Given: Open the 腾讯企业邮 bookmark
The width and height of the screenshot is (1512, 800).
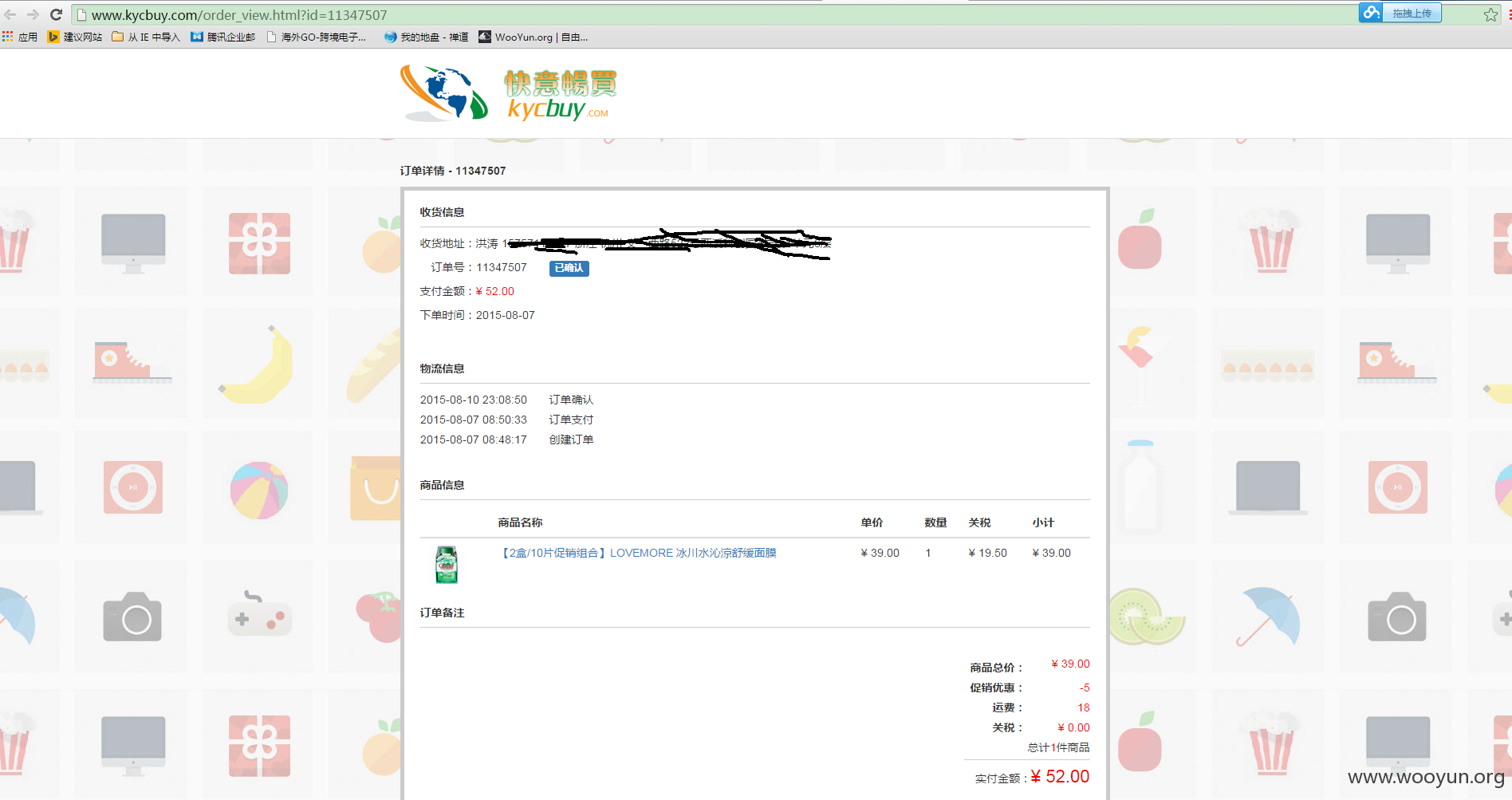Looking at the screenshot, I should [223, 37].
